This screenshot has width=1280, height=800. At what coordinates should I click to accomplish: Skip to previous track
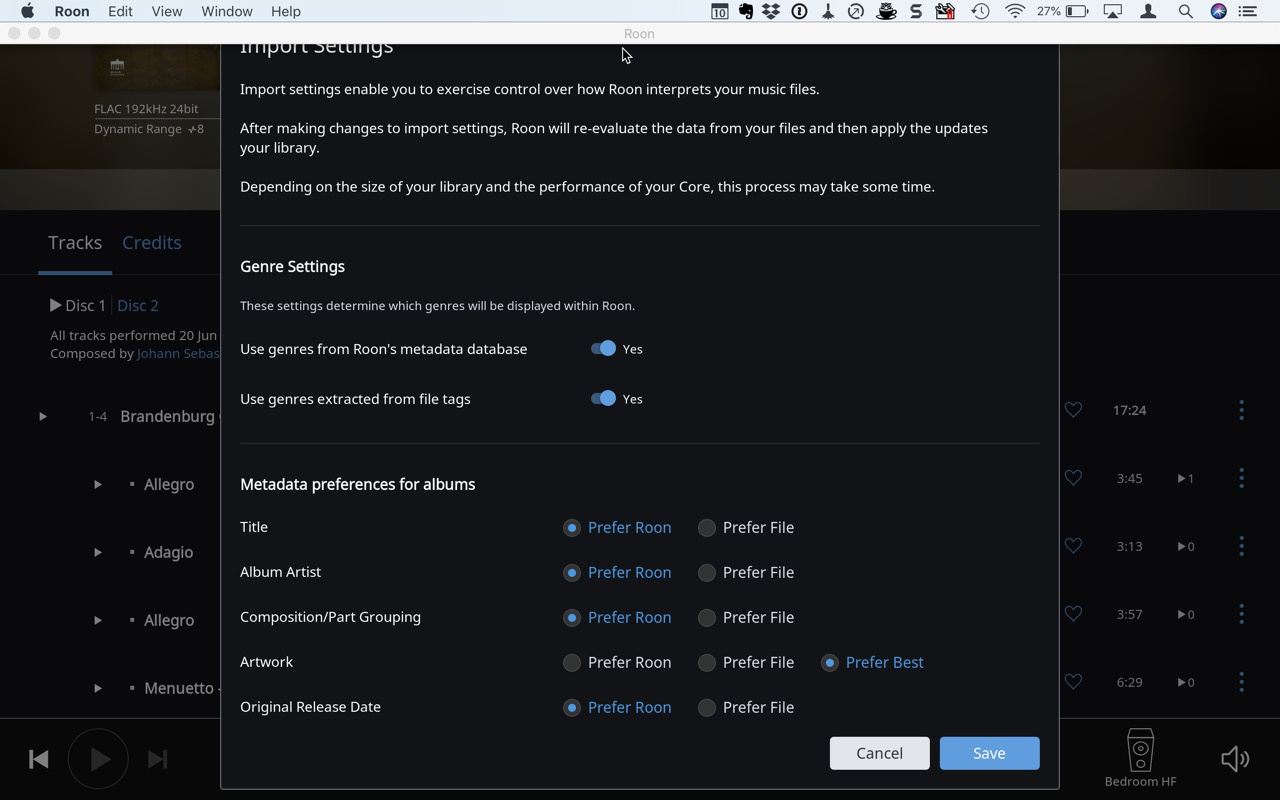point(39,759)
